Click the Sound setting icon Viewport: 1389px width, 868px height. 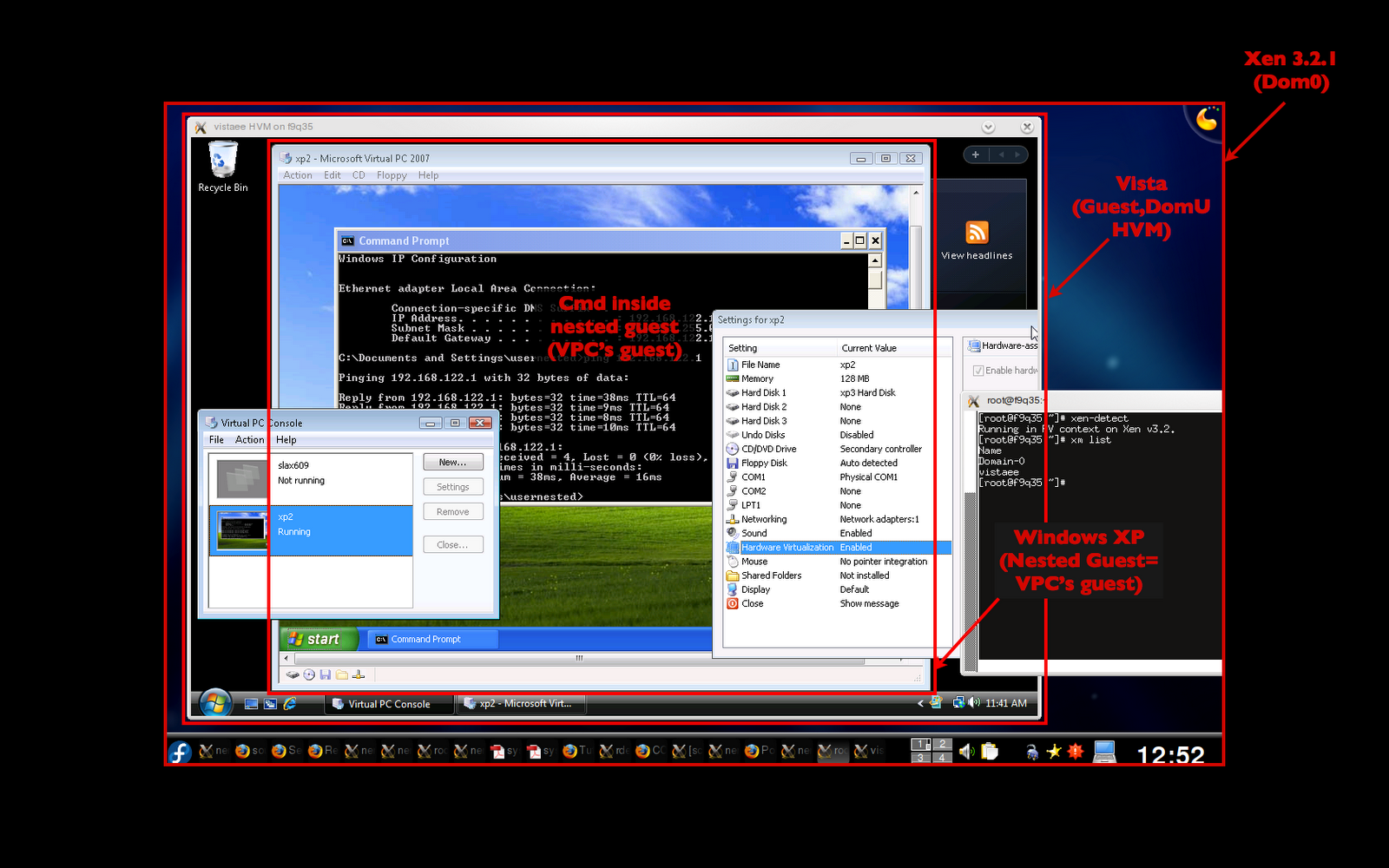[x=733, y=533]
